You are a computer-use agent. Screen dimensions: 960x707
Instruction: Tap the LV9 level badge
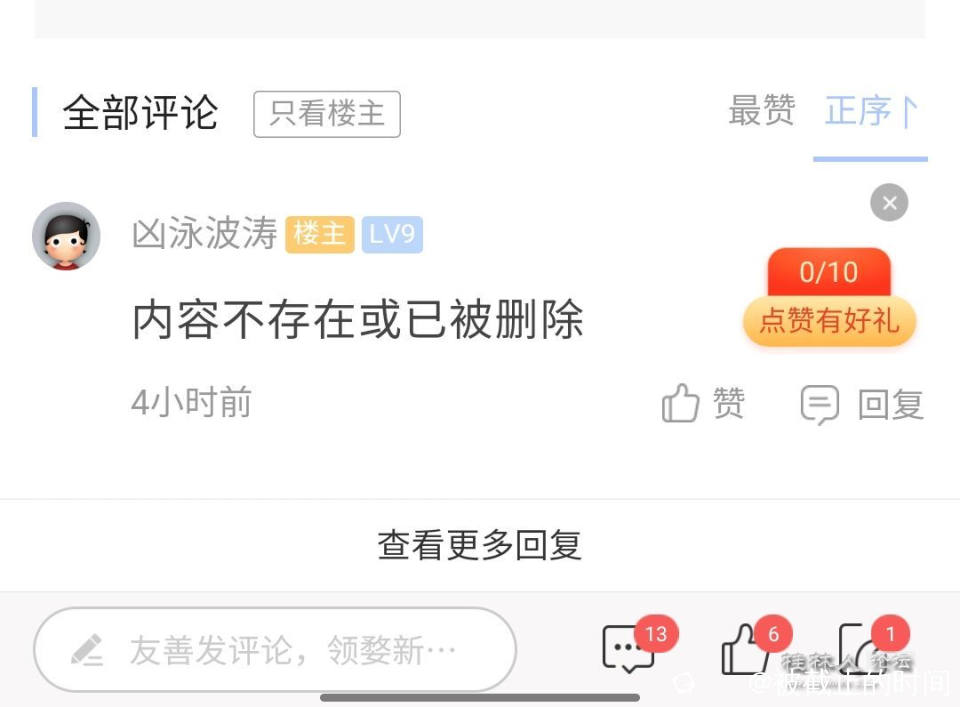[392, 234]
